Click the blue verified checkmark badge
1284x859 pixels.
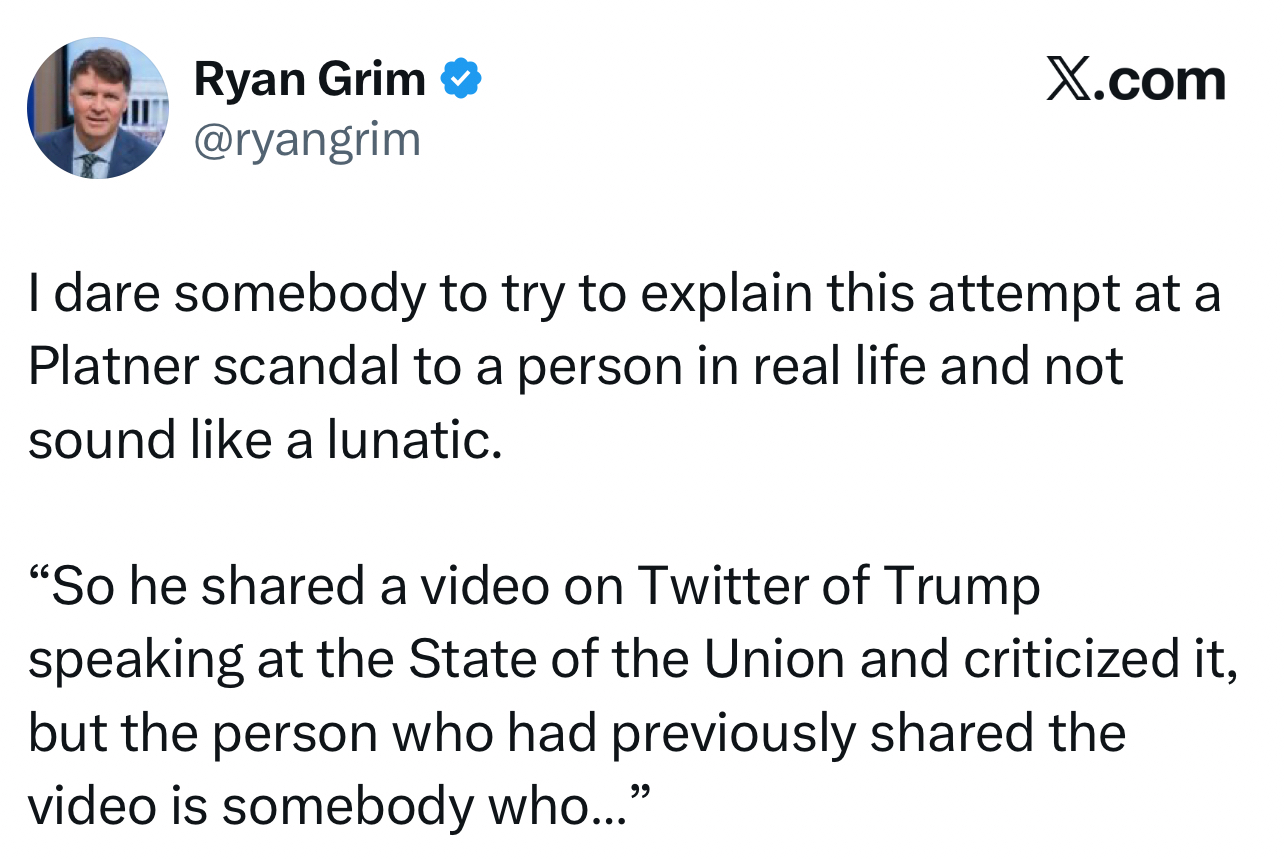(461, 78)
